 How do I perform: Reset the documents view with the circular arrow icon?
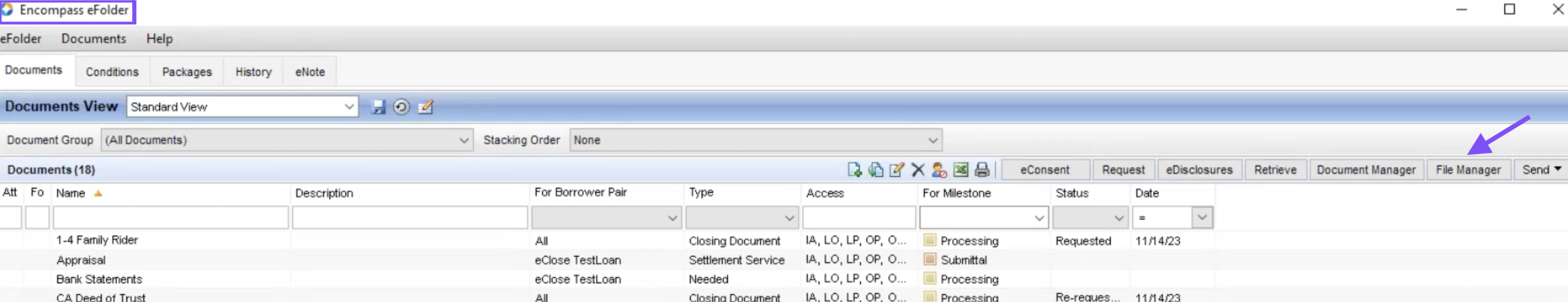(401, 107)
